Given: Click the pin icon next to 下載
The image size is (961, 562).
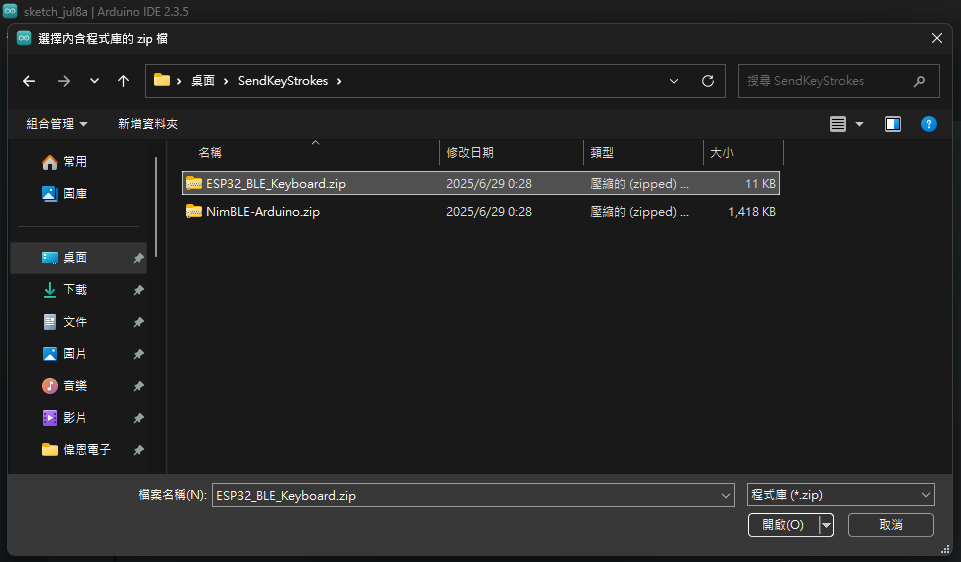Looking at the screenshot, I should click(139, 290).
